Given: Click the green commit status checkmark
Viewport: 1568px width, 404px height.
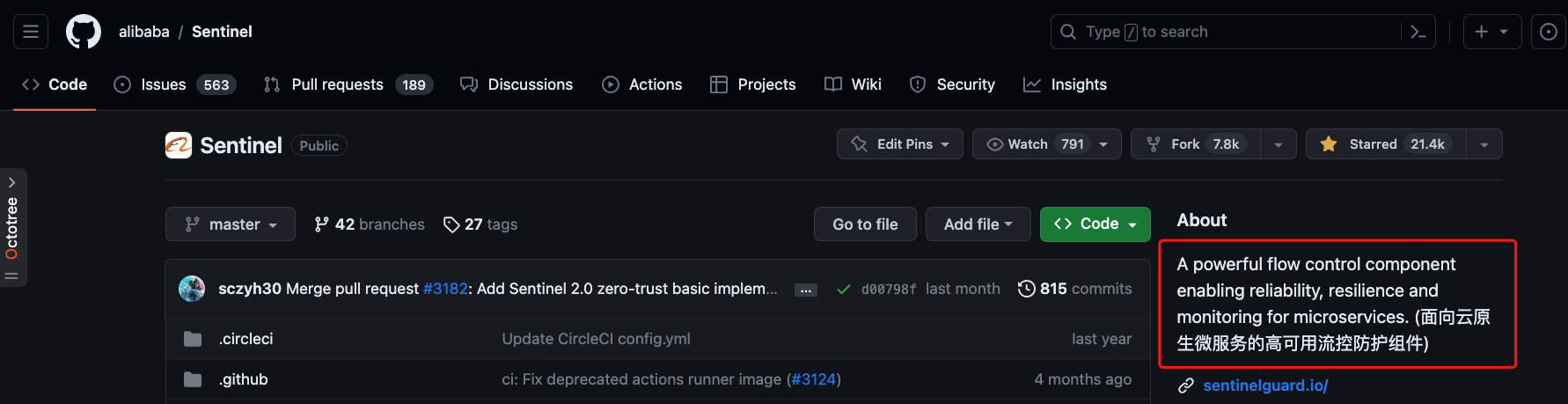Looking at the screenshot, I should tap(843, 289).
